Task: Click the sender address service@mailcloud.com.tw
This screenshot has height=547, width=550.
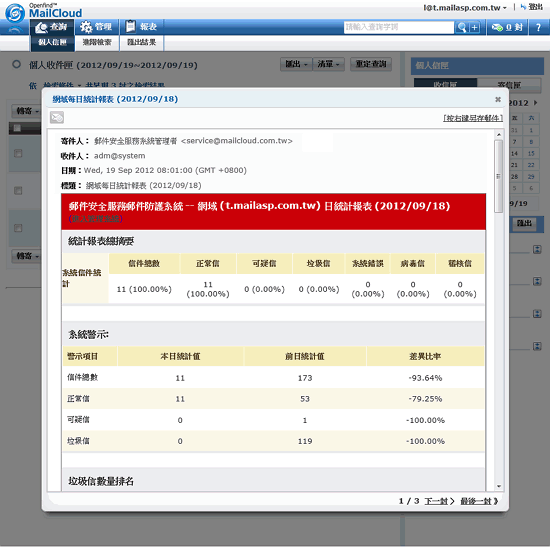Action: tap(237, 141)
